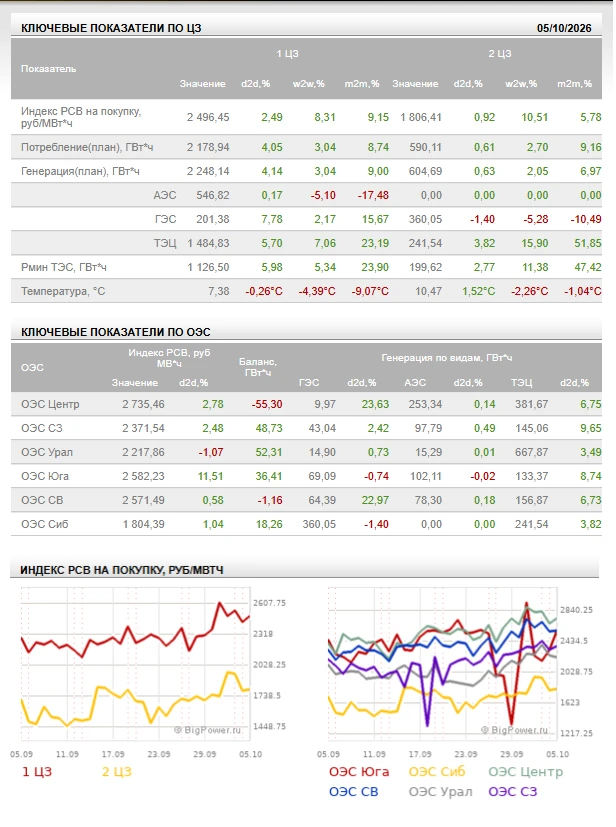The width and height of the screenshot is (616, 827).
Task: Click the date 05/10/2026 in header
Action: coord(564,28)
